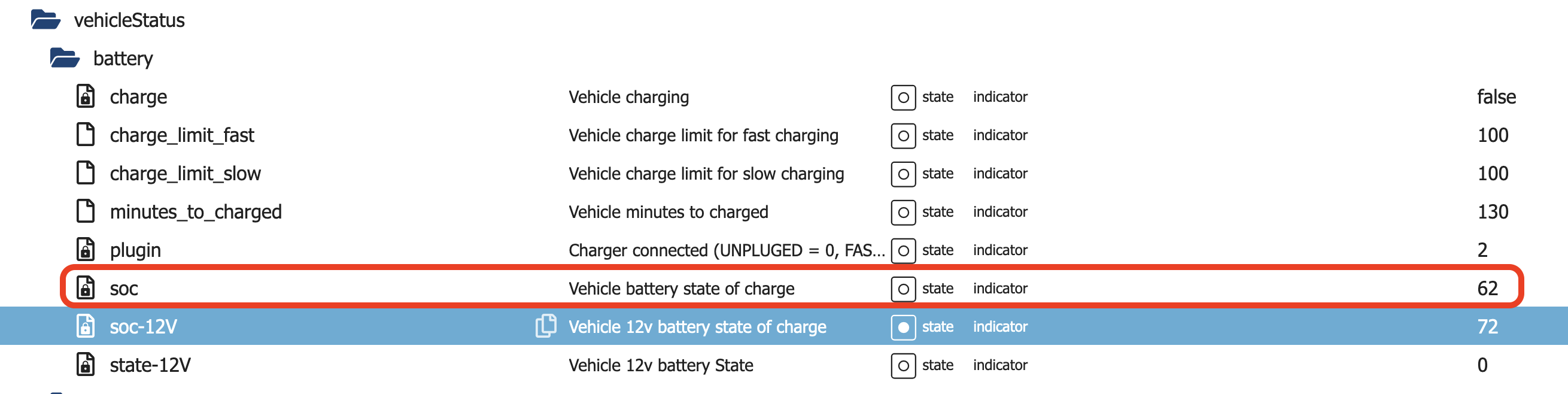The image size is (1568, 394).
Task: Click the soc value 62
Action: click(x=1487, y=289)
